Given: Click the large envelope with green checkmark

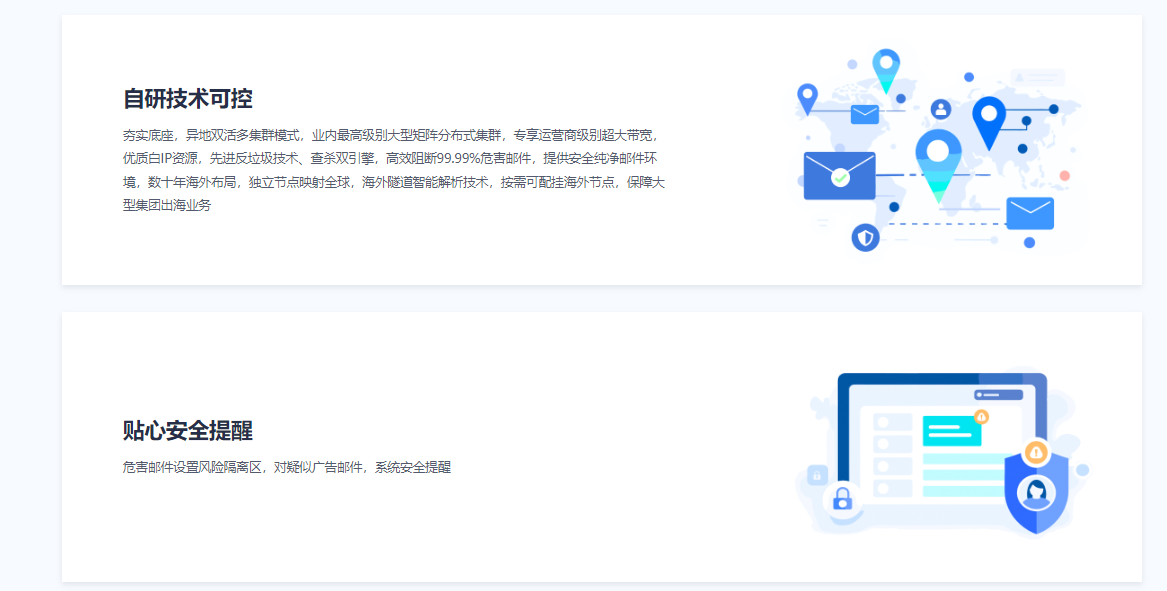Looking at the screenshot, I should point(839,176).
